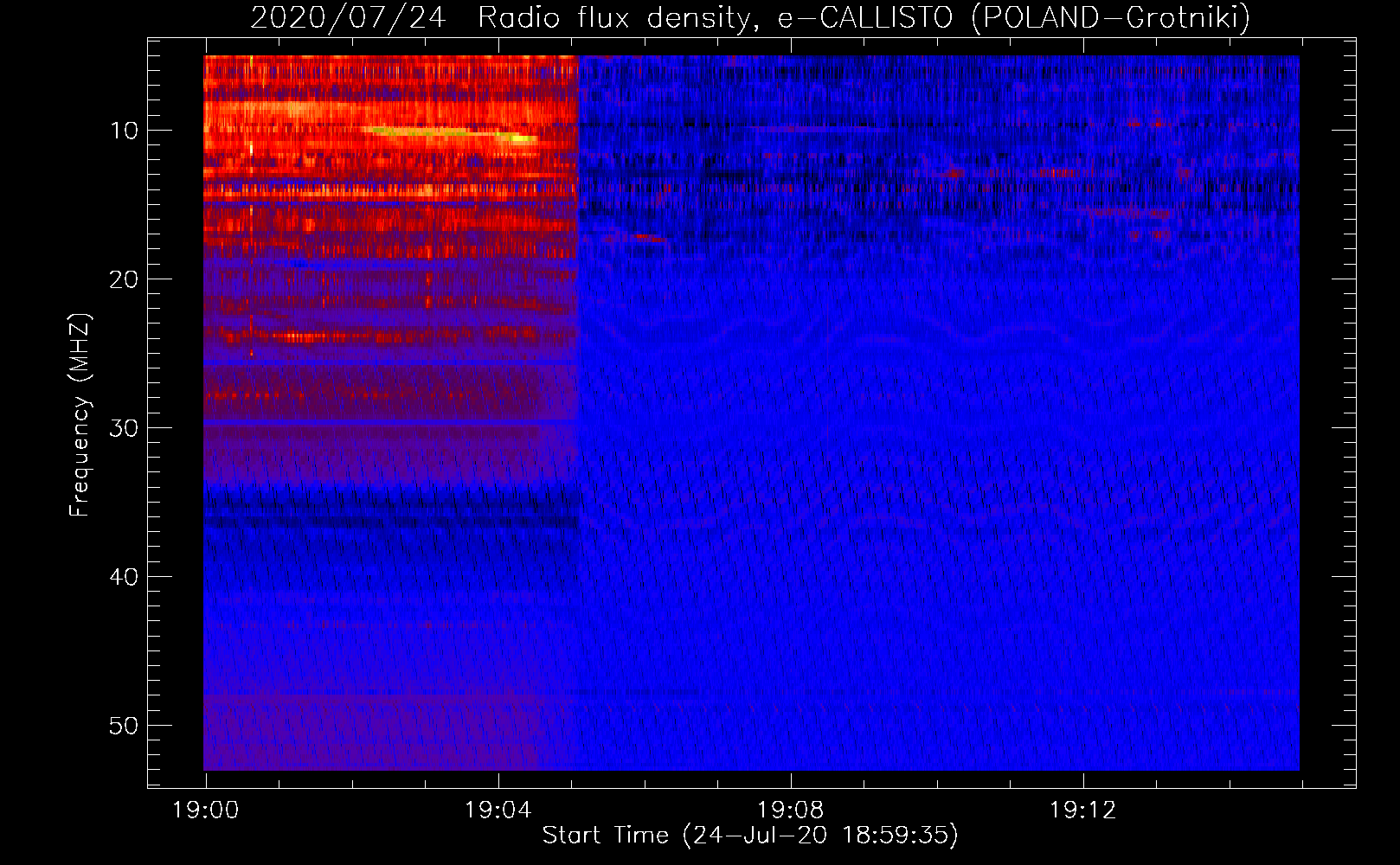Click the plot title mentioning e-CALLISTO POLAND-Grotniki
Viewport: 1400px width, 865px height.
click(x=750, y=17)
